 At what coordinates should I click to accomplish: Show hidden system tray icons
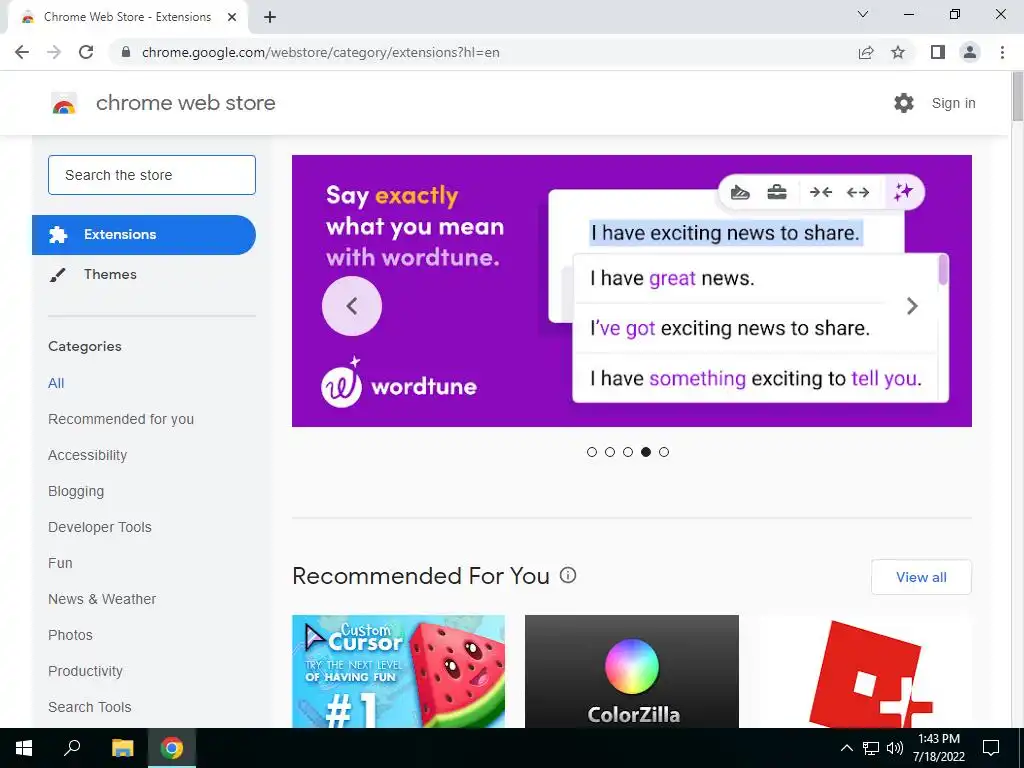tap(846, 748)
